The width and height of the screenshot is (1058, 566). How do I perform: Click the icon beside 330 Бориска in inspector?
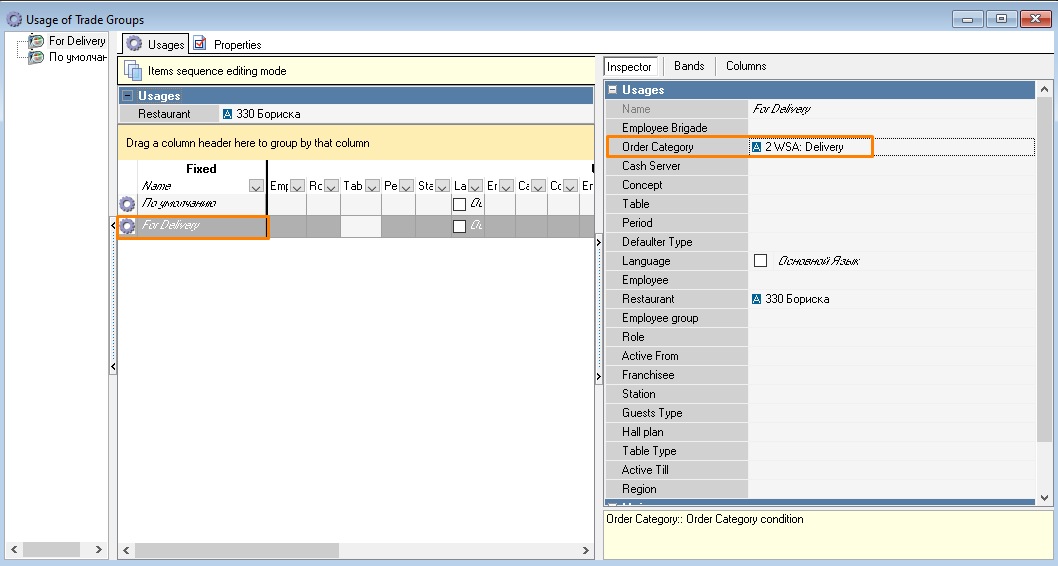(x=756, y=299)
